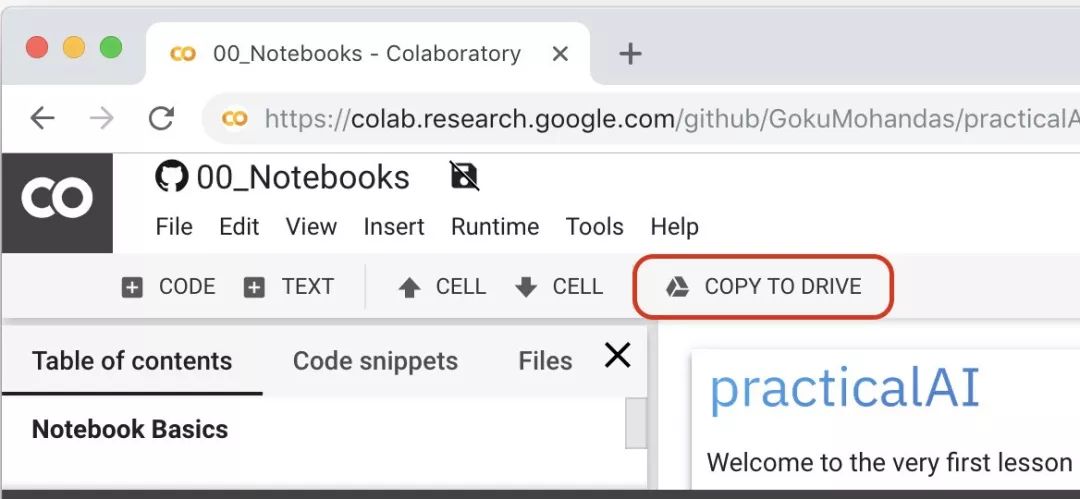
Task: Click the save-disabled floppy disk icon
Action: pyautogui.click(x=464, y=176)
